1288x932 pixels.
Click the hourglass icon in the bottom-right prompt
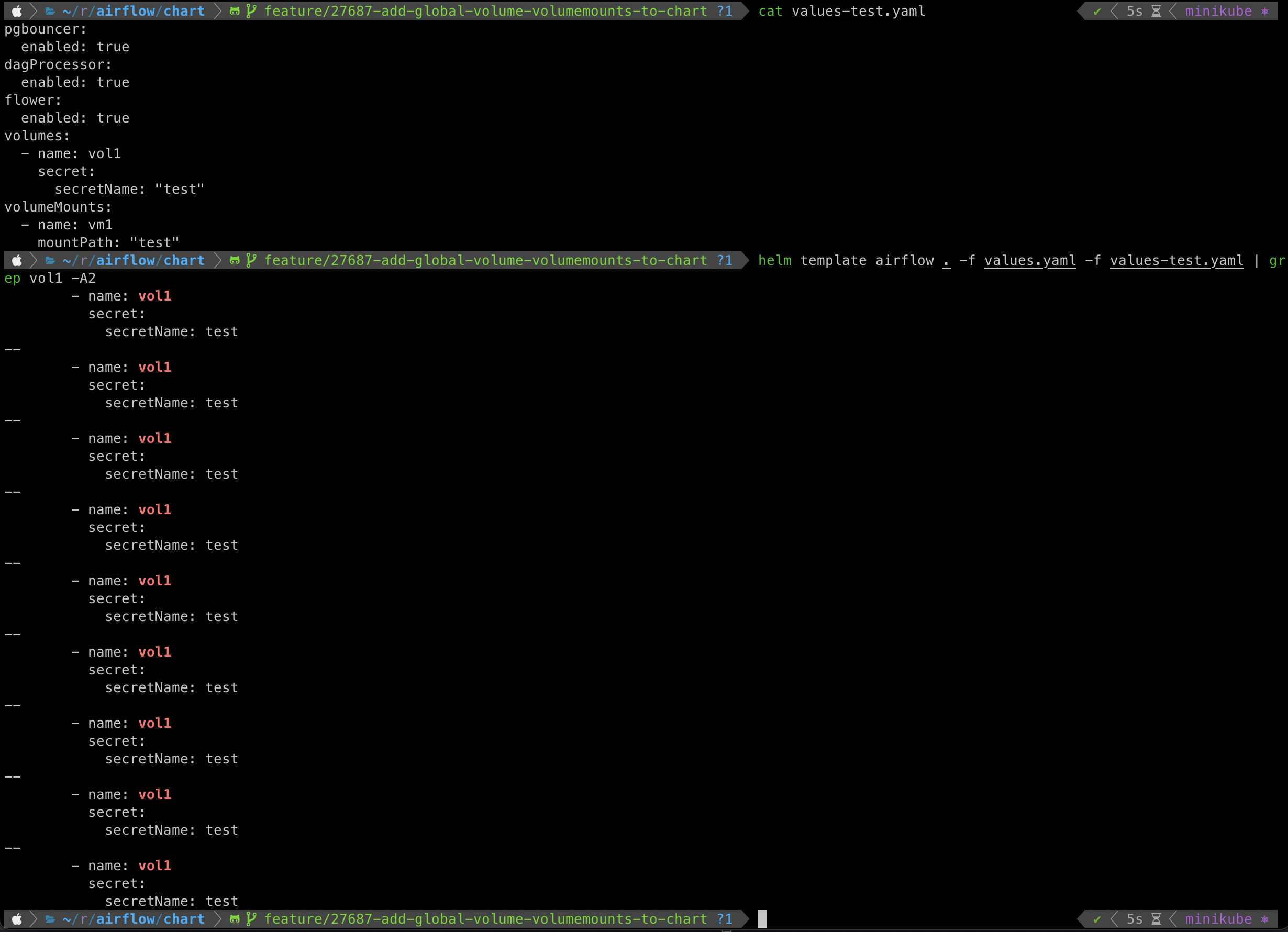coord(1156,919)
